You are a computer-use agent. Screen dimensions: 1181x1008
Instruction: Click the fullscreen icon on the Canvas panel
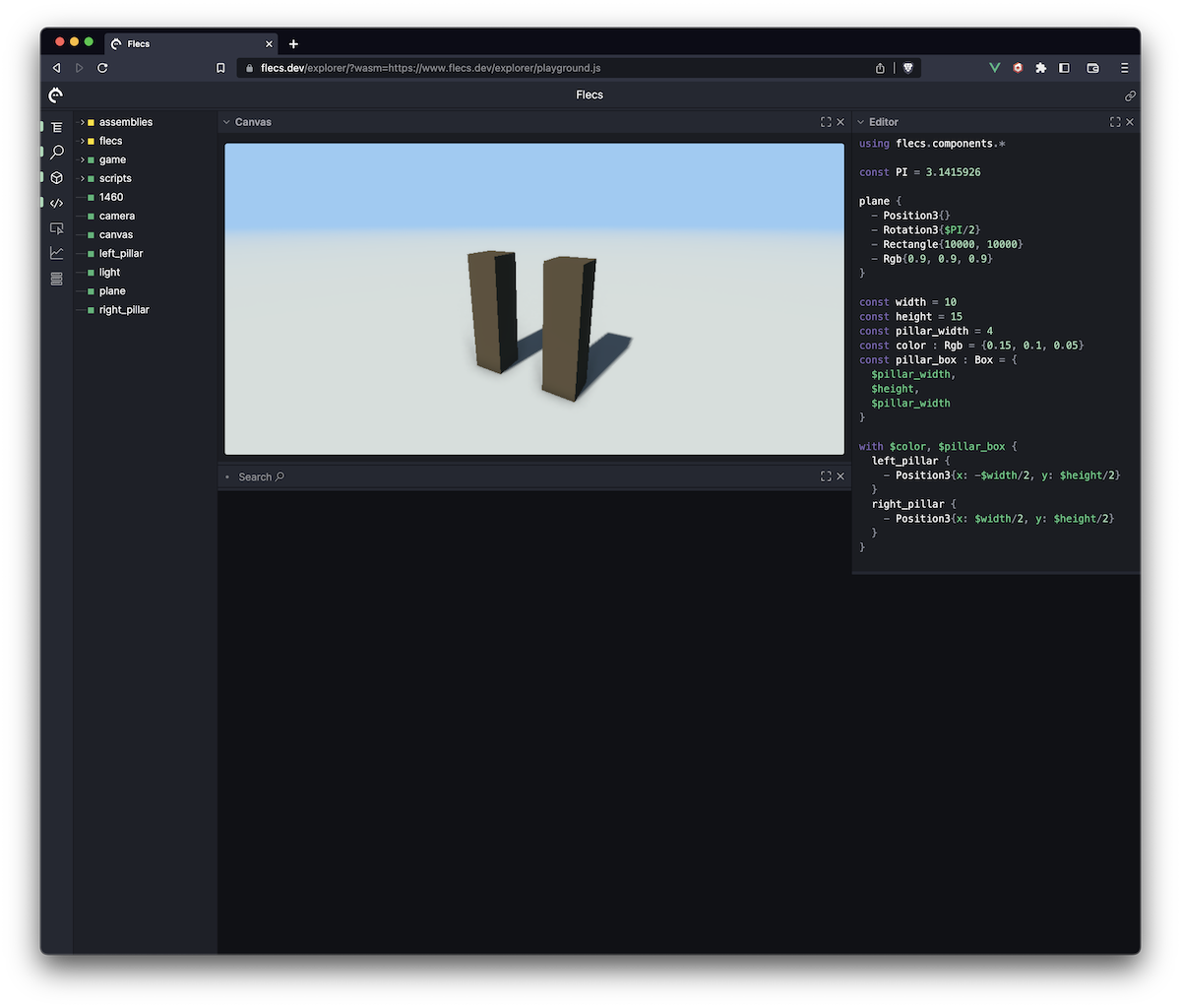click(825, 121)
